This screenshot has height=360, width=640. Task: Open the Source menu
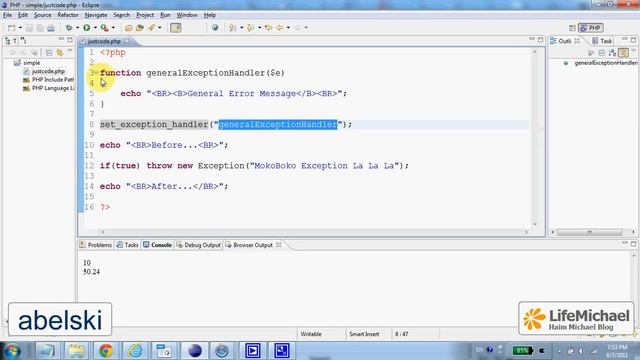click(42, 15)
